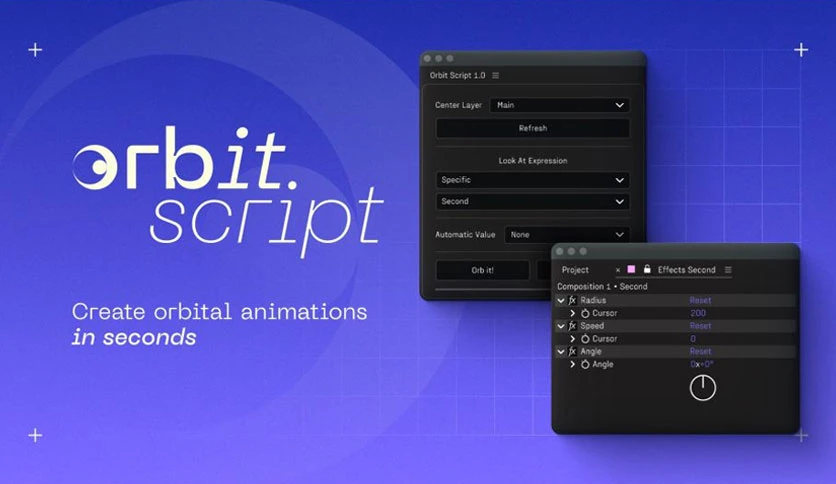Close the Effects Second panel tab

point(617,270)
